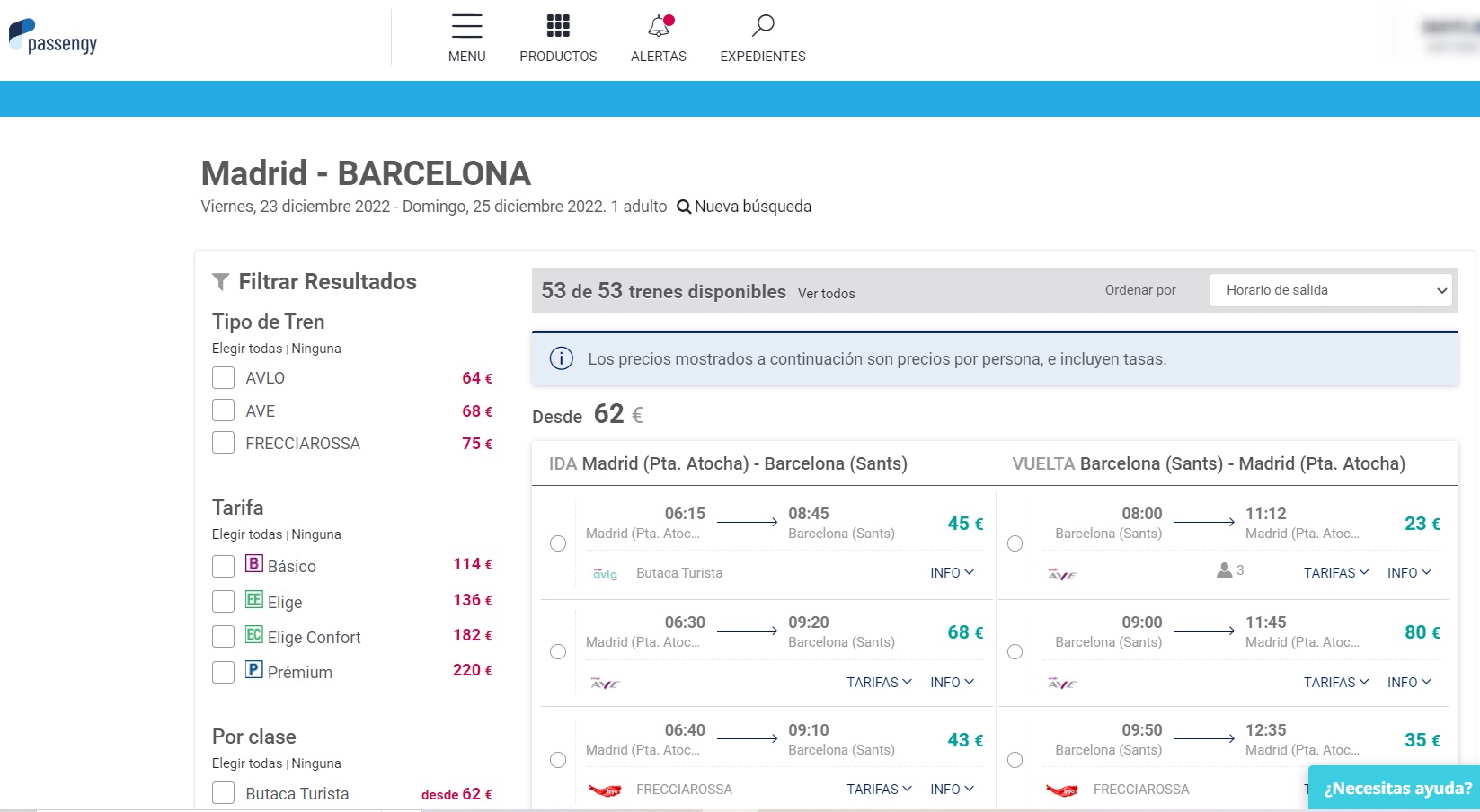Open the Ordenar por dropdown
The height and width of the screenshot is (812, 1480).
click(1330, 290)
